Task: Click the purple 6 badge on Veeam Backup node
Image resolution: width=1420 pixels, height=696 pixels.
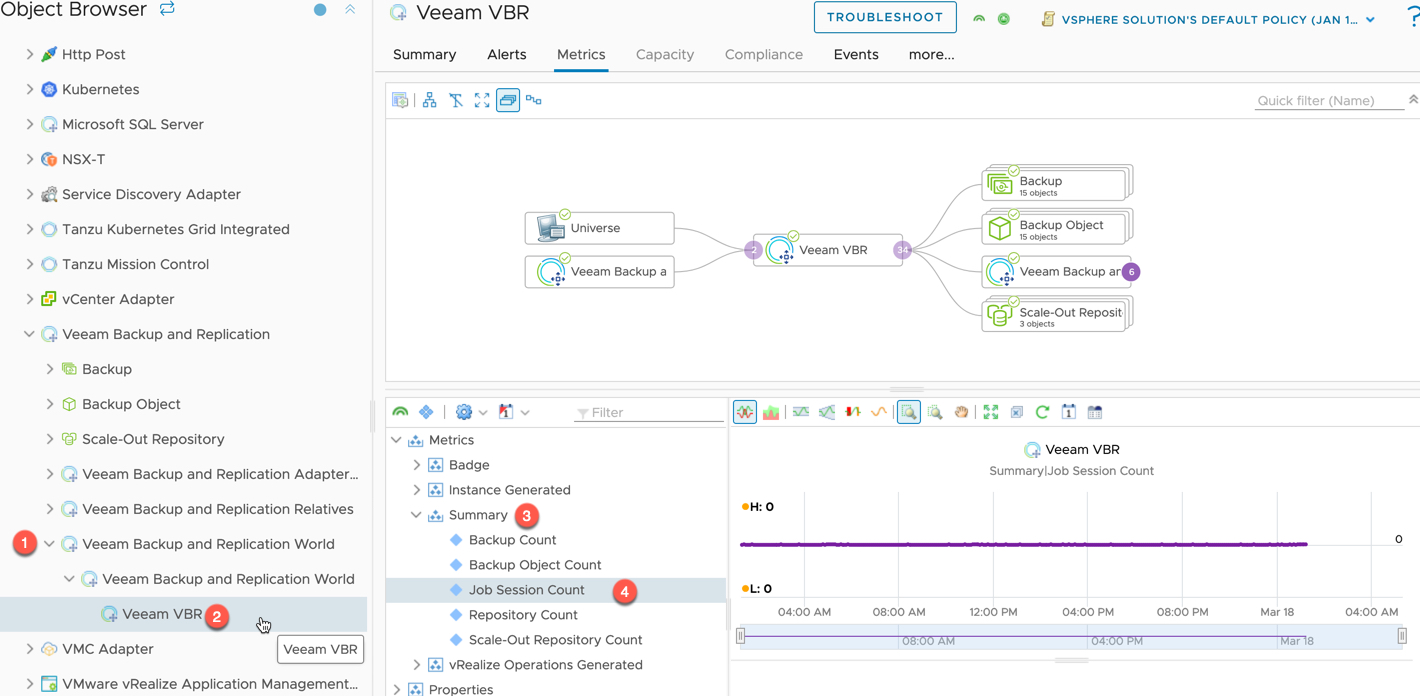Action: click(x=1131, y=271)
